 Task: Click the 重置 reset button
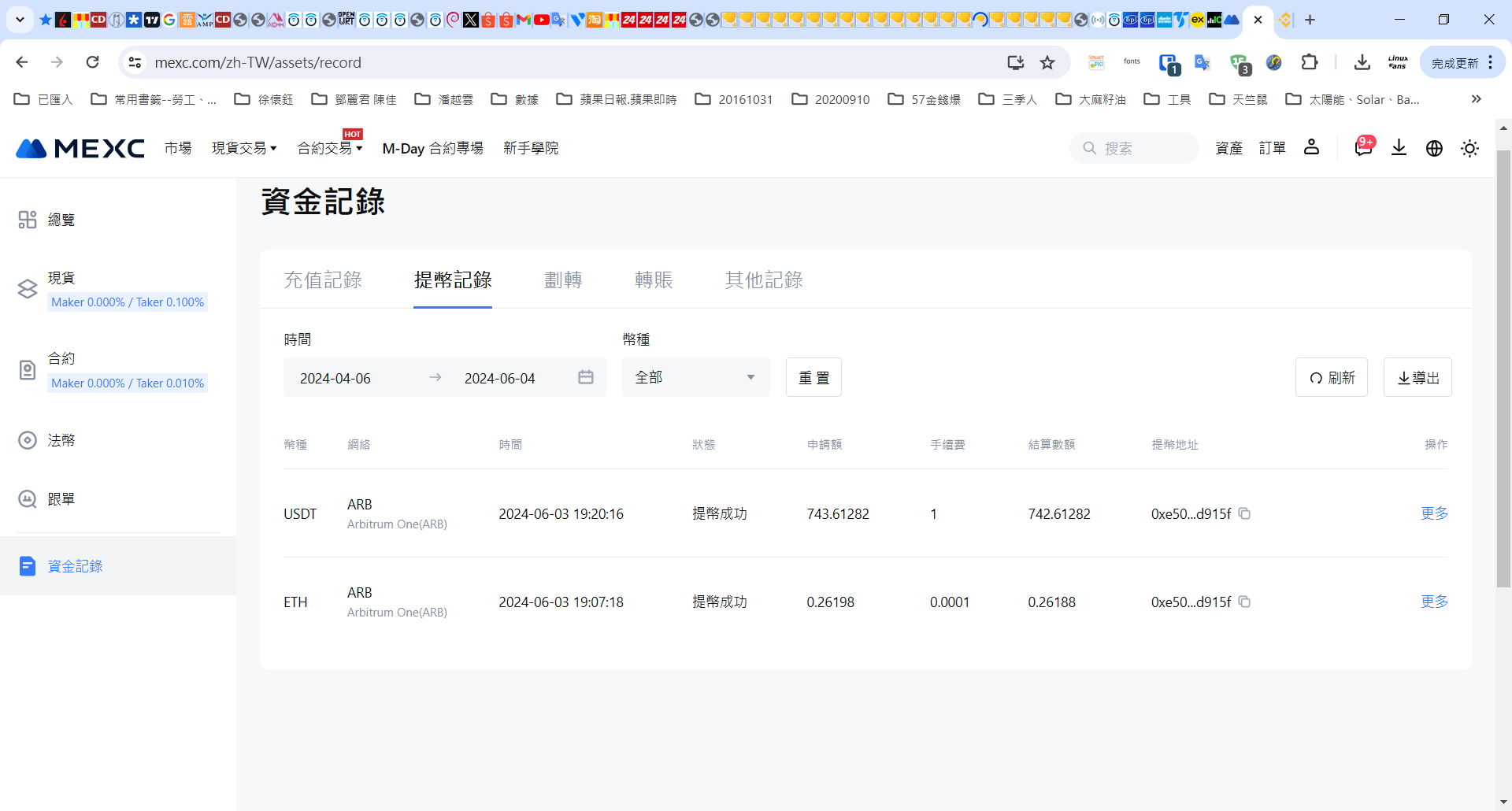tap(813, 377)
